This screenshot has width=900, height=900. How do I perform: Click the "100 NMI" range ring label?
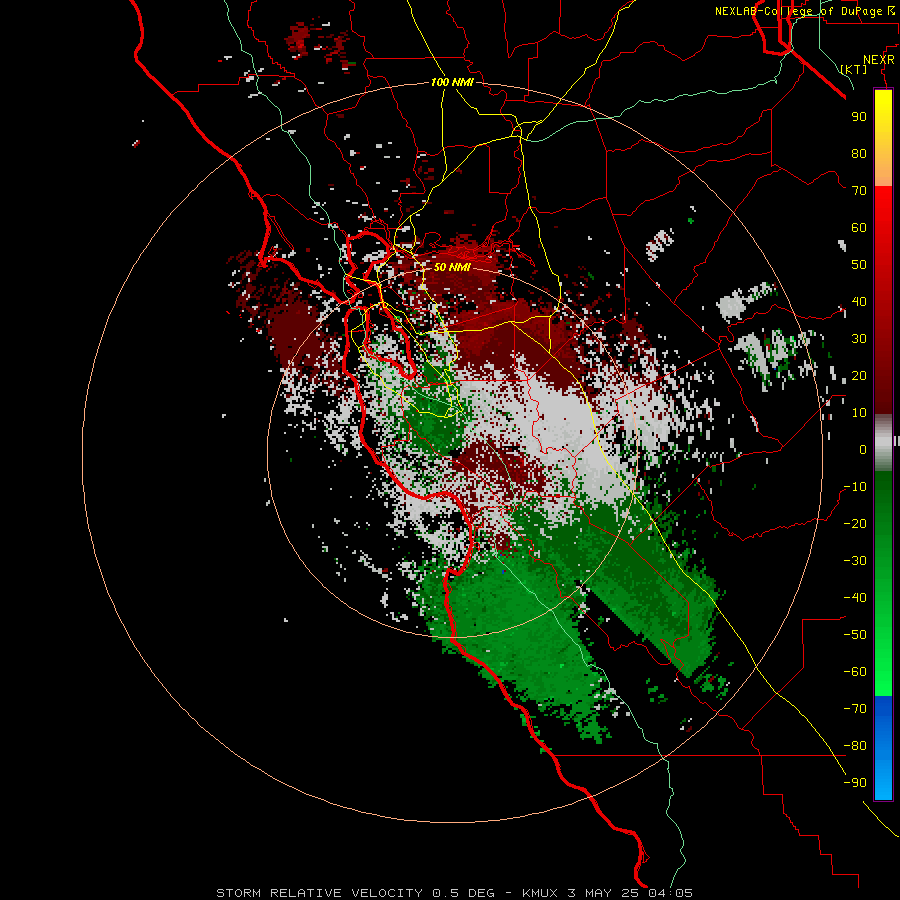click(452, 82)
